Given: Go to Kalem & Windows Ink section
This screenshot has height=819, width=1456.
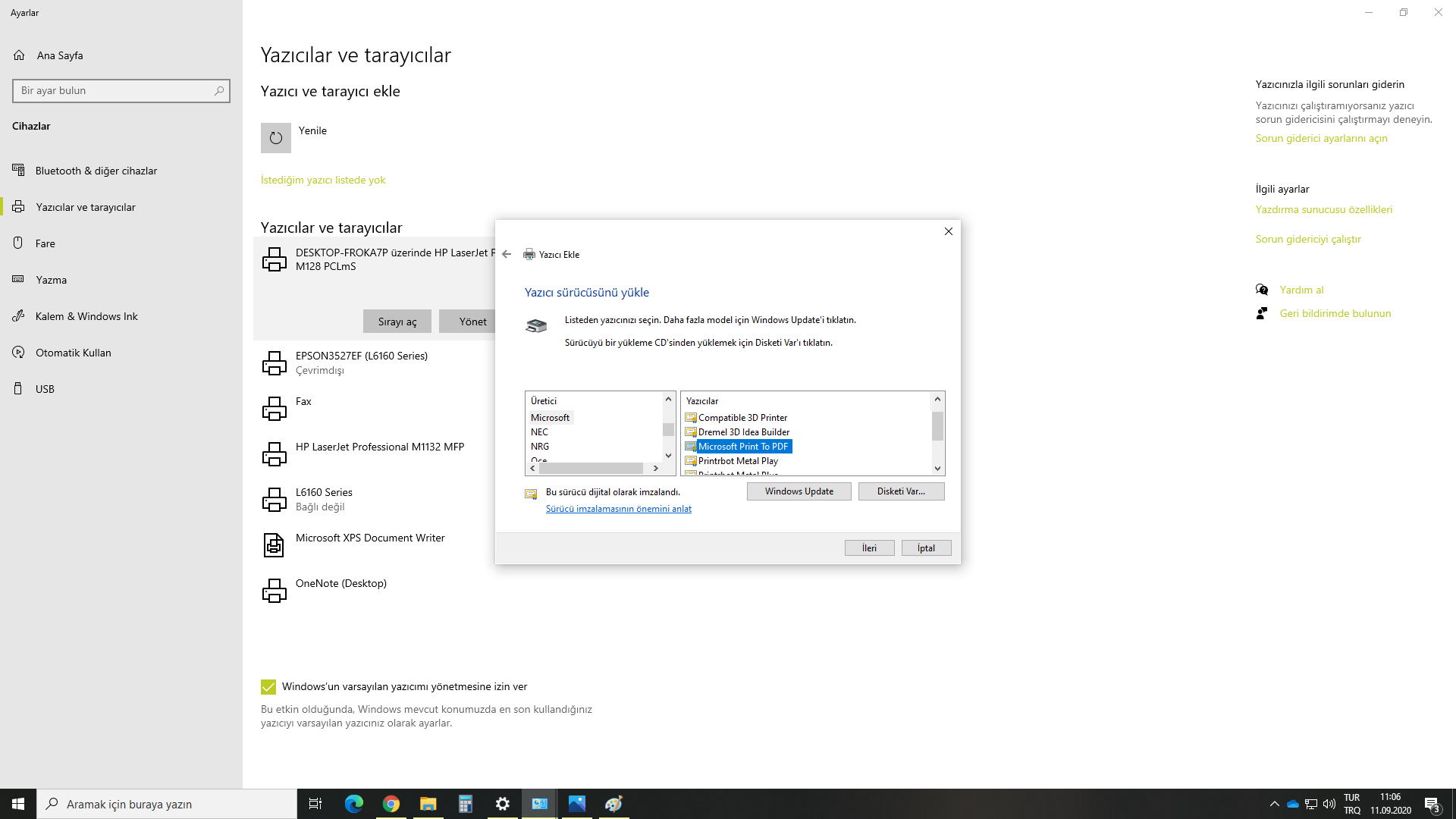Looking at the screenshot, I should [x=86, y=316].
